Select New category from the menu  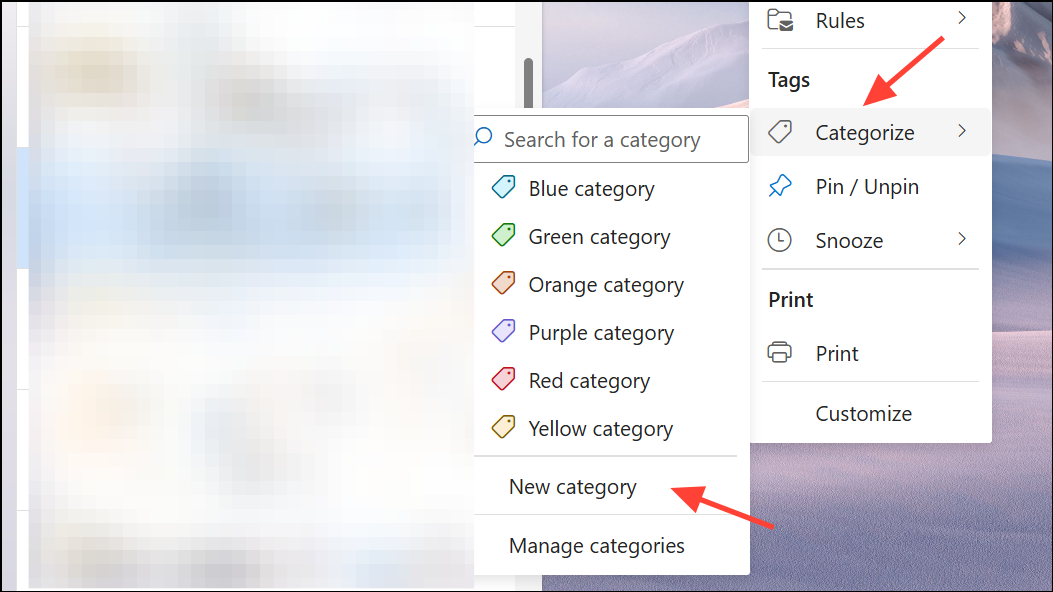pos(572,486)
